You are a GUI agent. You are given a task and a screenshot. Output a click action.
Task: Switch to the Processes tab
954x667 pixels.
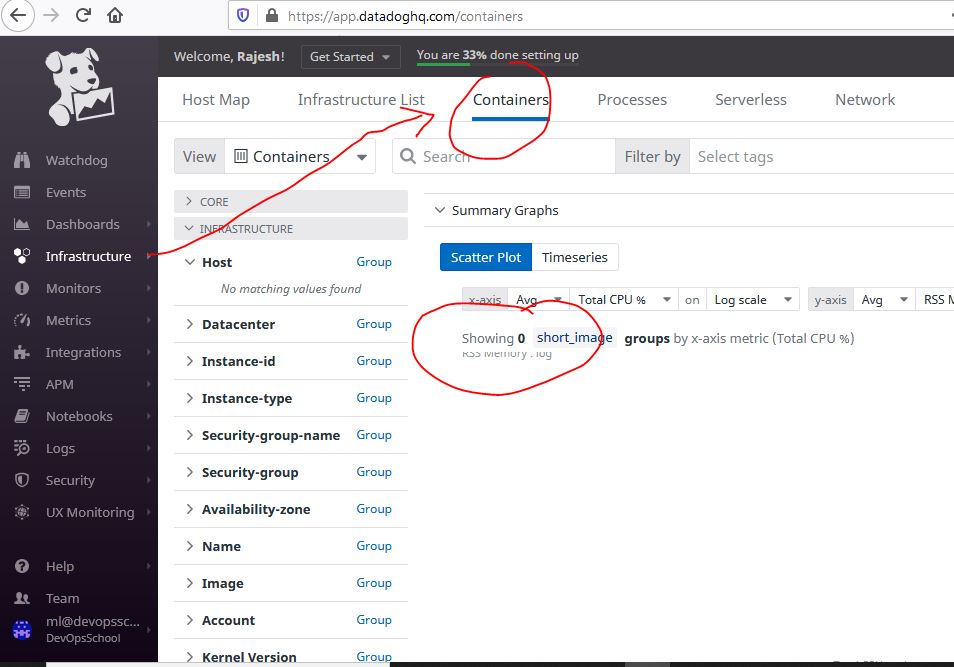tap(632, 99)
